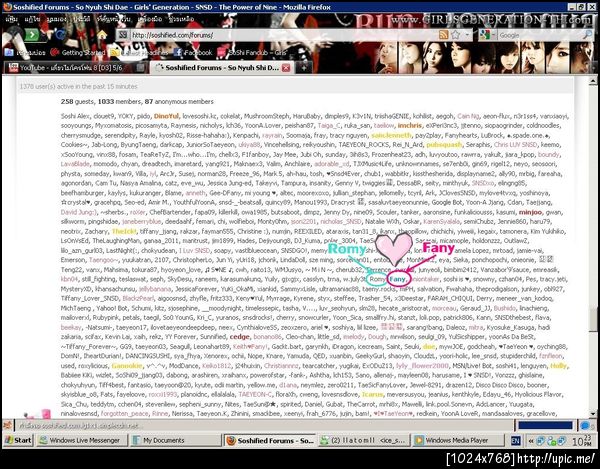Open the llatomll chat taskbar window
This screenshot has width=600, height=469.
click(364, 440)
